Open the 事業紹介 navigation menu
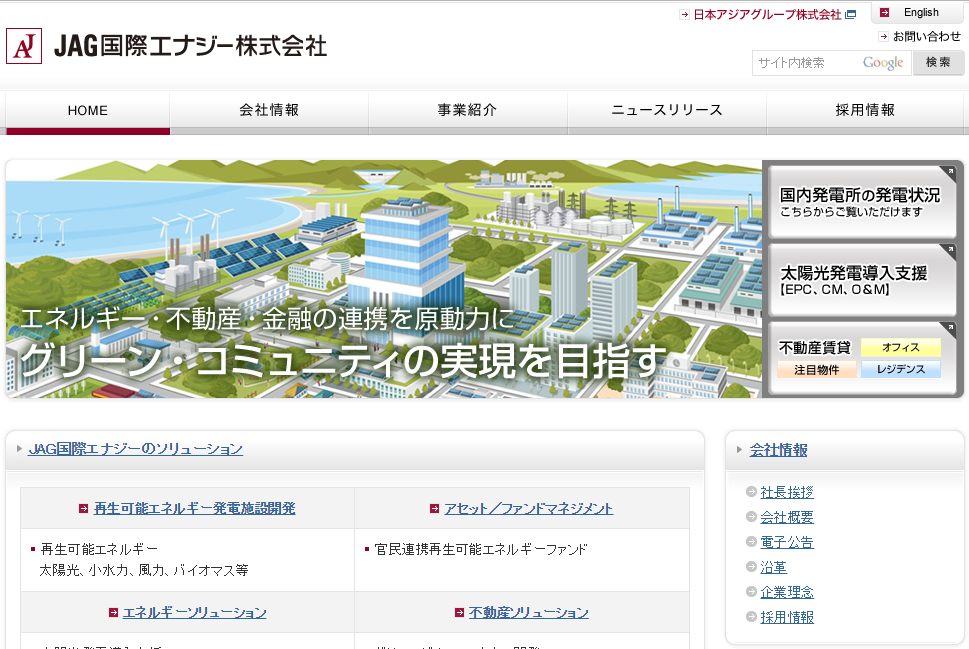 click(x=468, y=112)
